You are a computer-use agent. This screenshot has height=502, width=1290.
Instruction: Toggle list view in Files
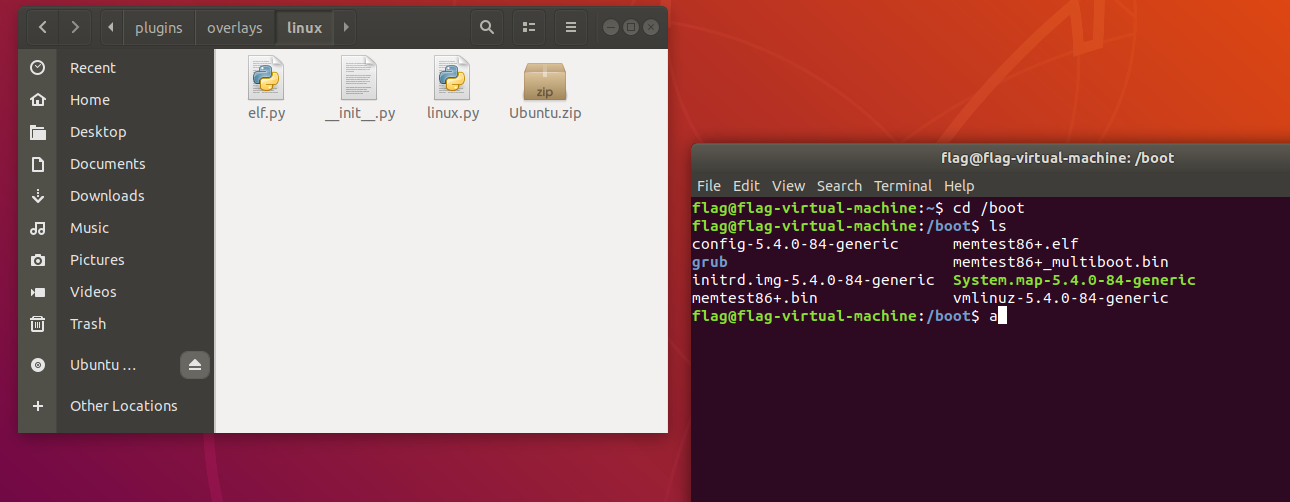pyautogui.click(x=530, y=27)
